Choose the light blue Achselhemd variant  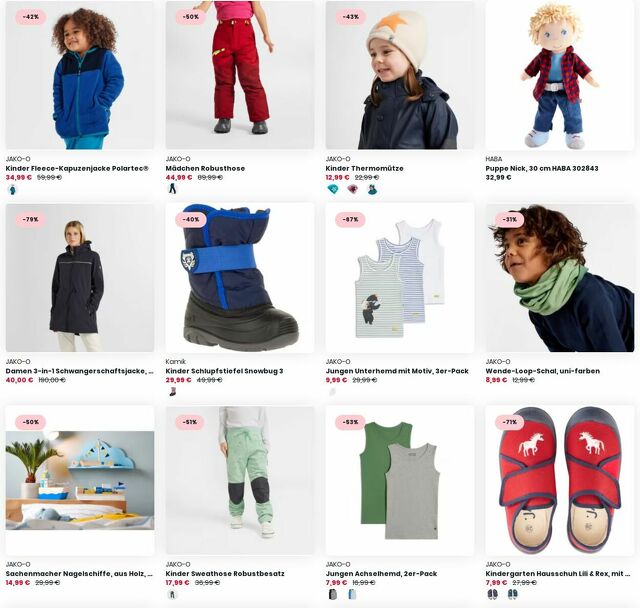coord(353,595)
